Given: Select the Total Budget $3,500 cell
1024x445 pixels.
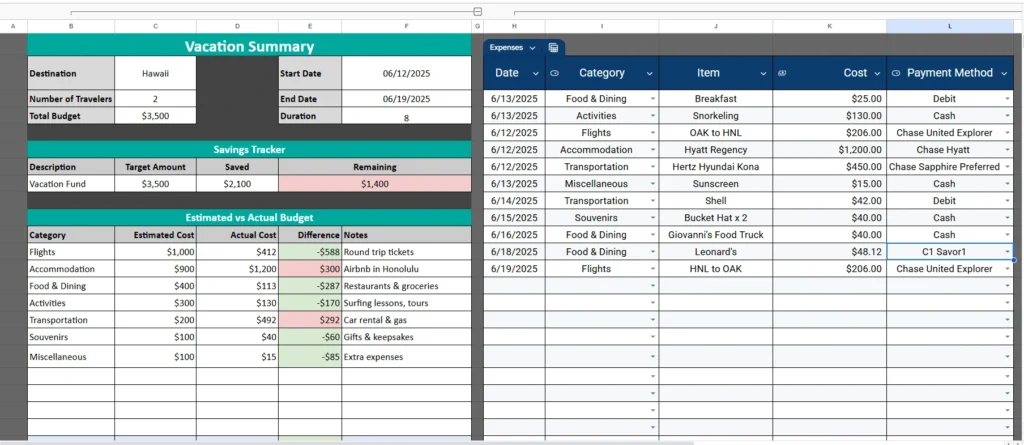Looking at the screenshot, I should pos(155,116).
